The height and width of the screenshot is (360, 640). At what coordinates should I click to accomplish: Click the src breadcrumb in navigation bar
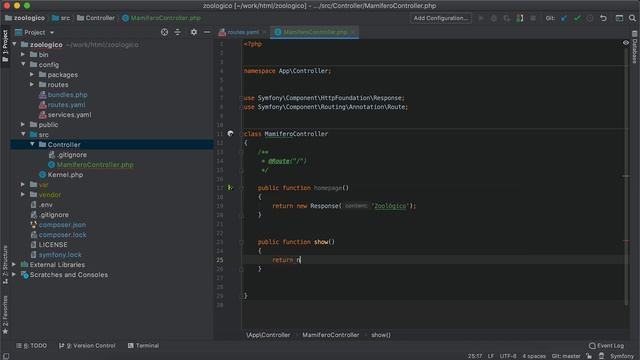tap(61, 18)
